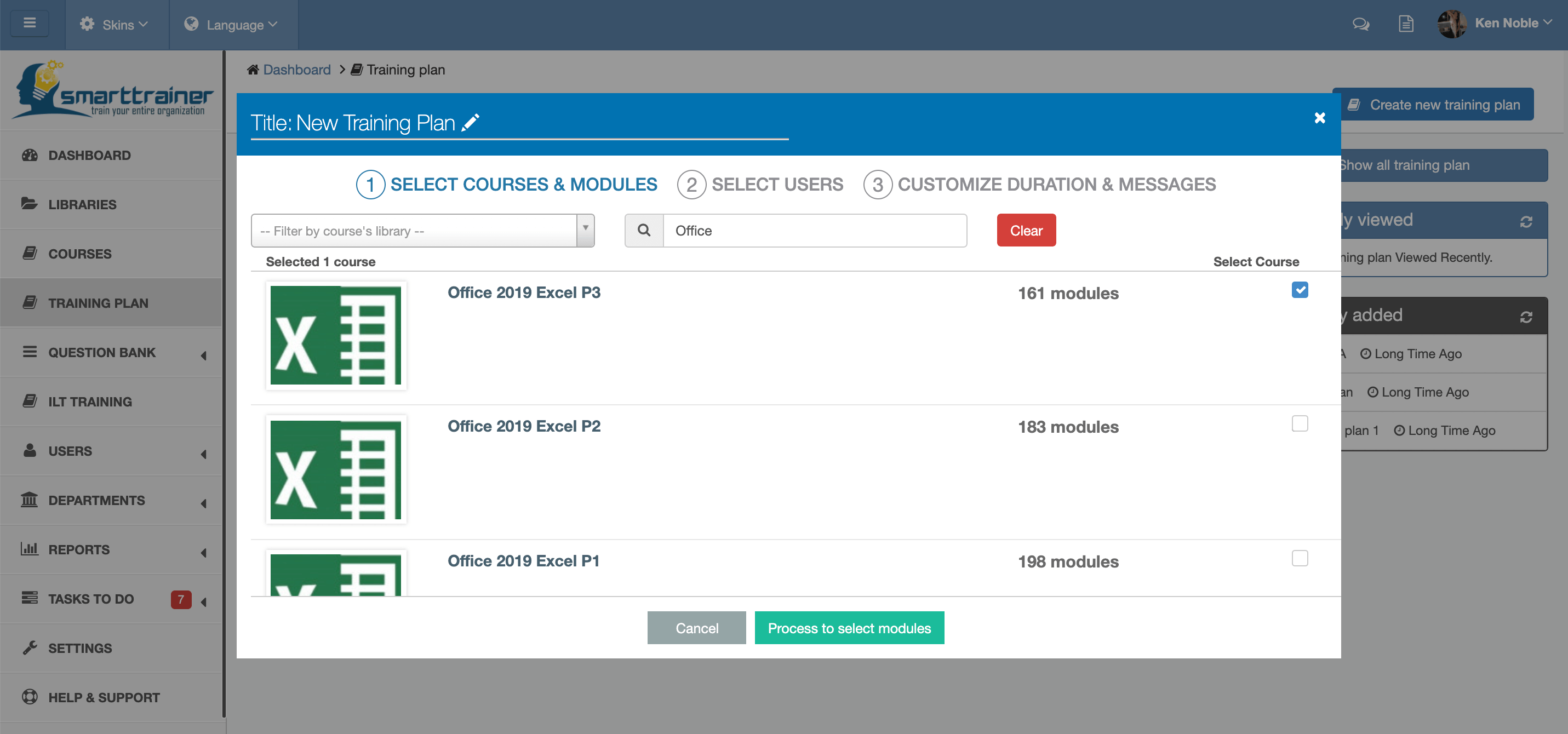Open the Filter by course's library dropdown
Screen dimensions: 1568x734
[x=422, y=231]
